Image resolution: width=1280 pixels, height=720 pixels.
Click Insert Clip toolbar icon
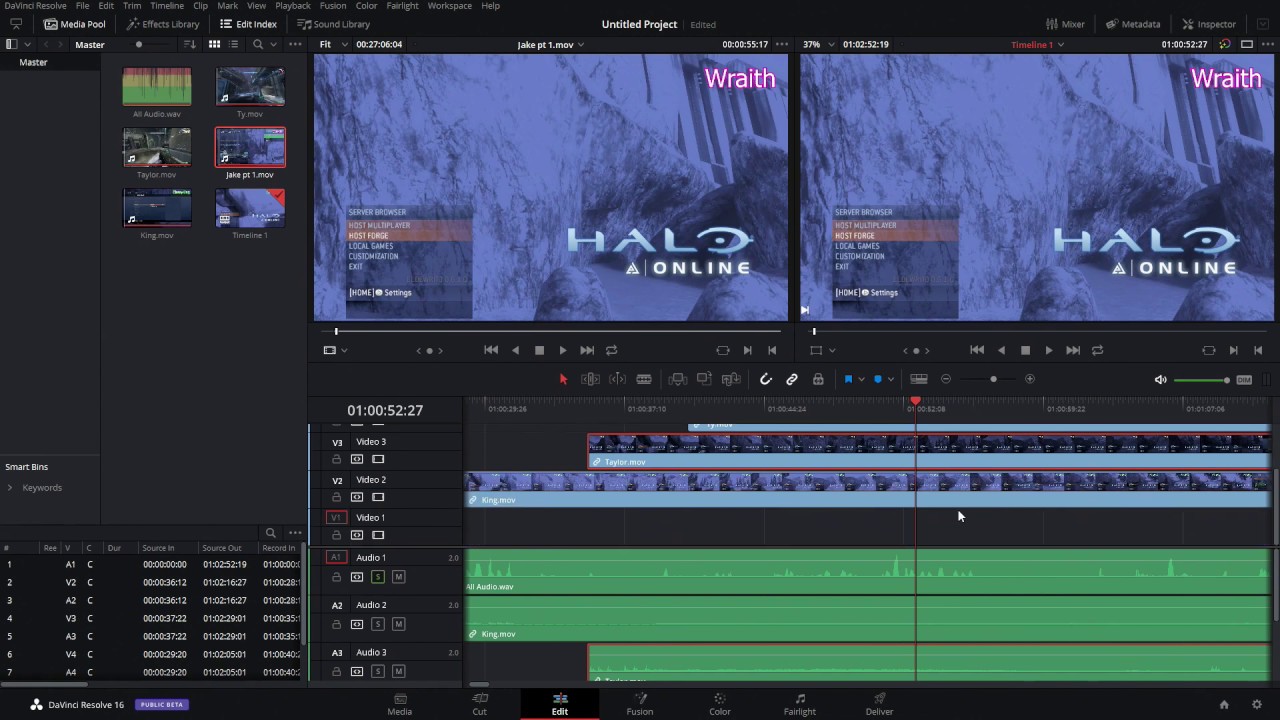tap(677, 379)
